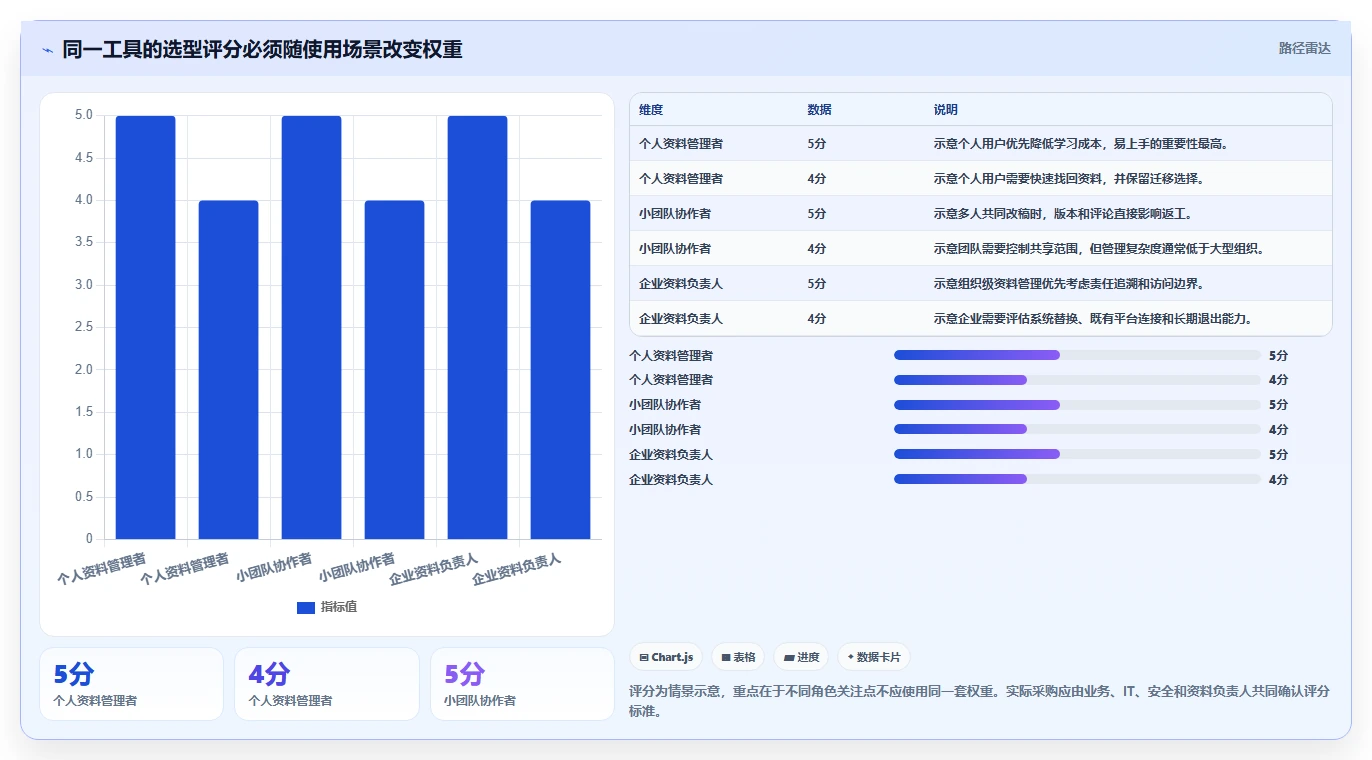Click the first 个人资料管理者 bar reaching 5.0
Viewport: 1372px width, 760px height.
[x=145, y=327]
